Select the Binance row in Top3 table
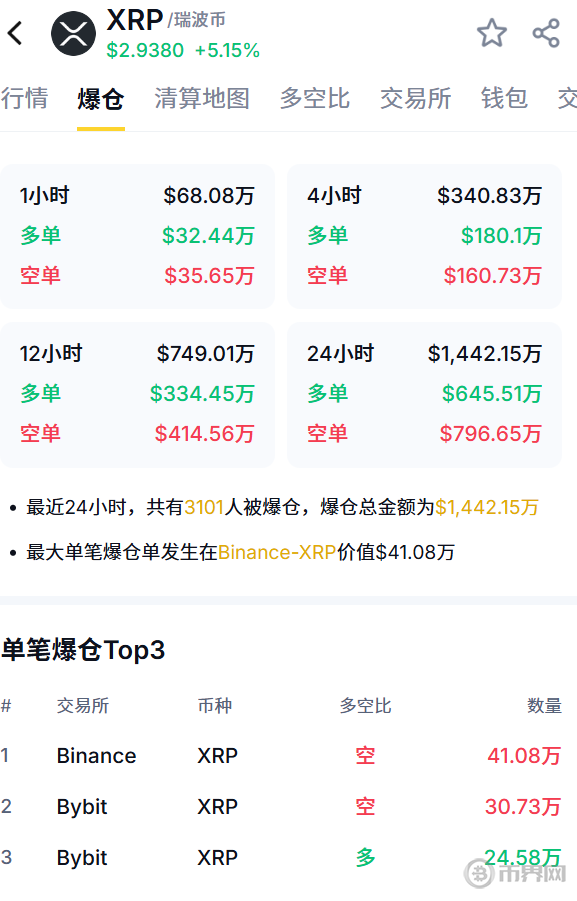This screenshot has width=577, height=901. 282,756
